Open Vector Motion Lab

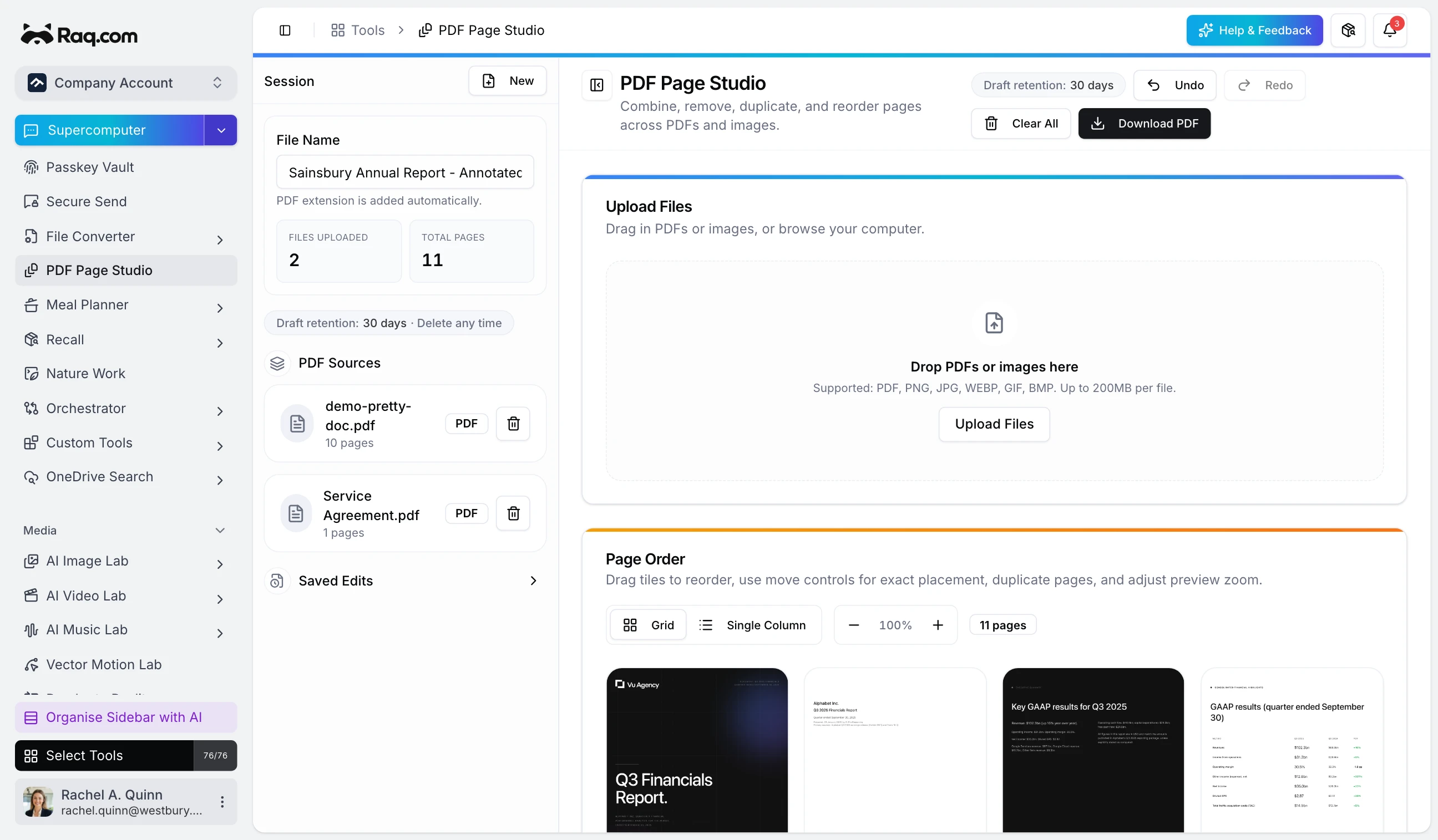point(125,664)
